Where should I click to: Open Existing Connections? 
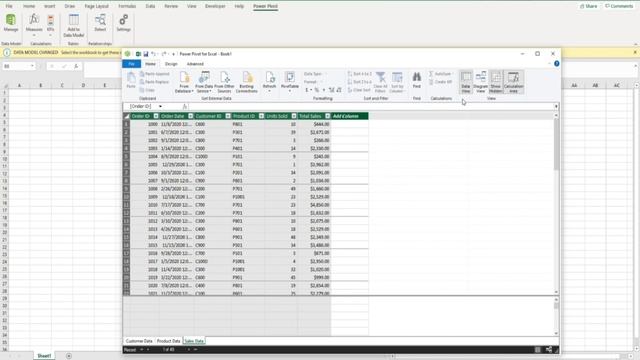point(247,82)
